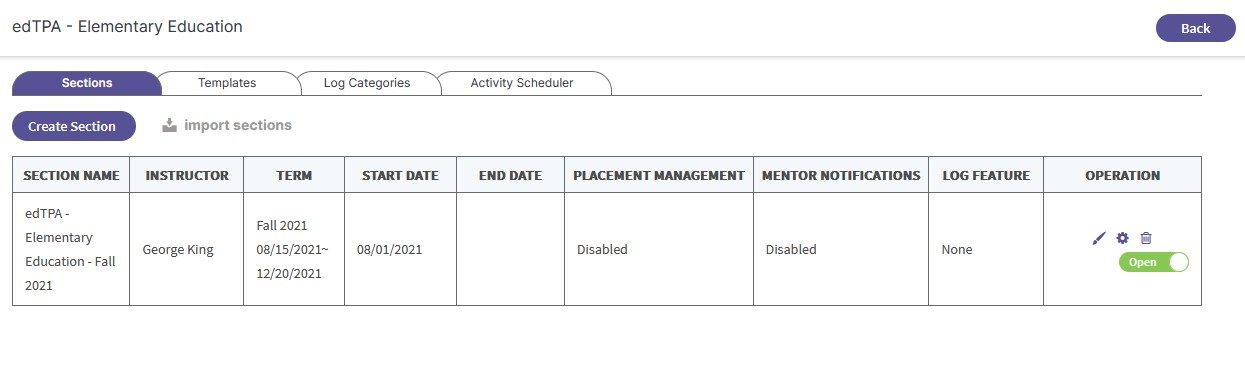Click the Create Section button
This screenshot has height=367, width=1245.
coord(74,126)
